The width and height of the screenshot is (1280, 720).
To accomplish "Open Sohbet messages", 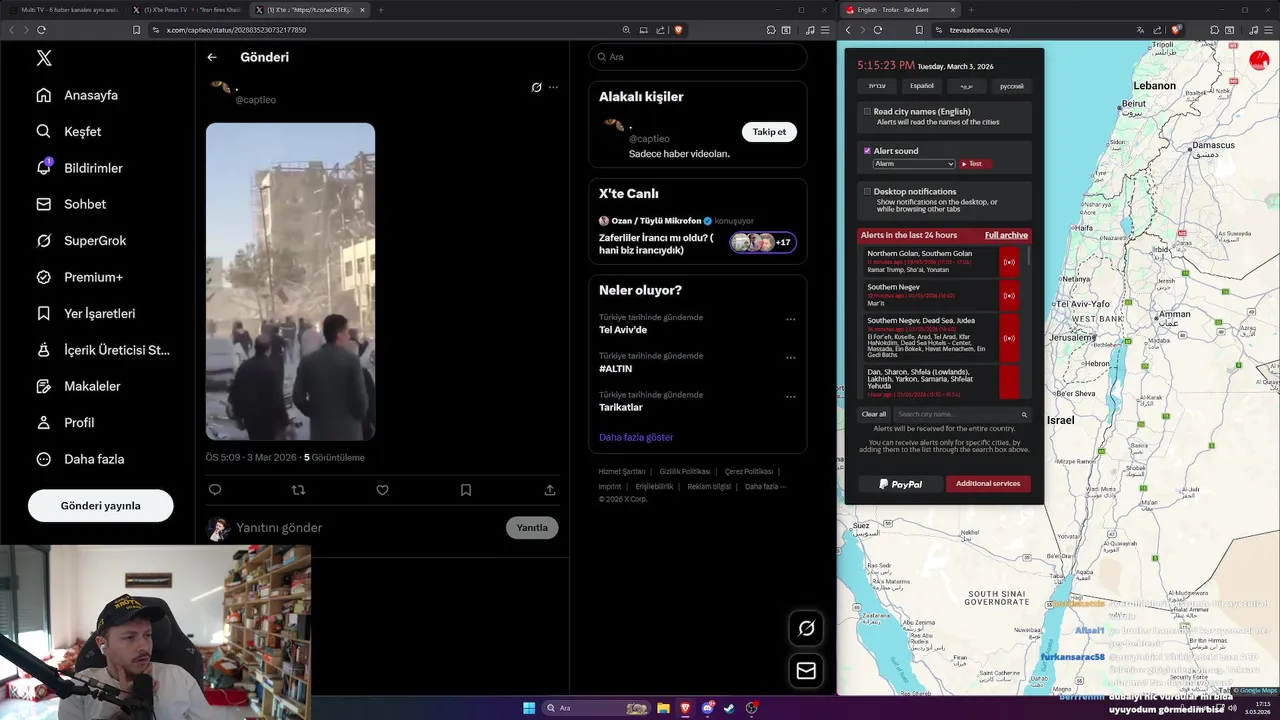I will point(71,204).
